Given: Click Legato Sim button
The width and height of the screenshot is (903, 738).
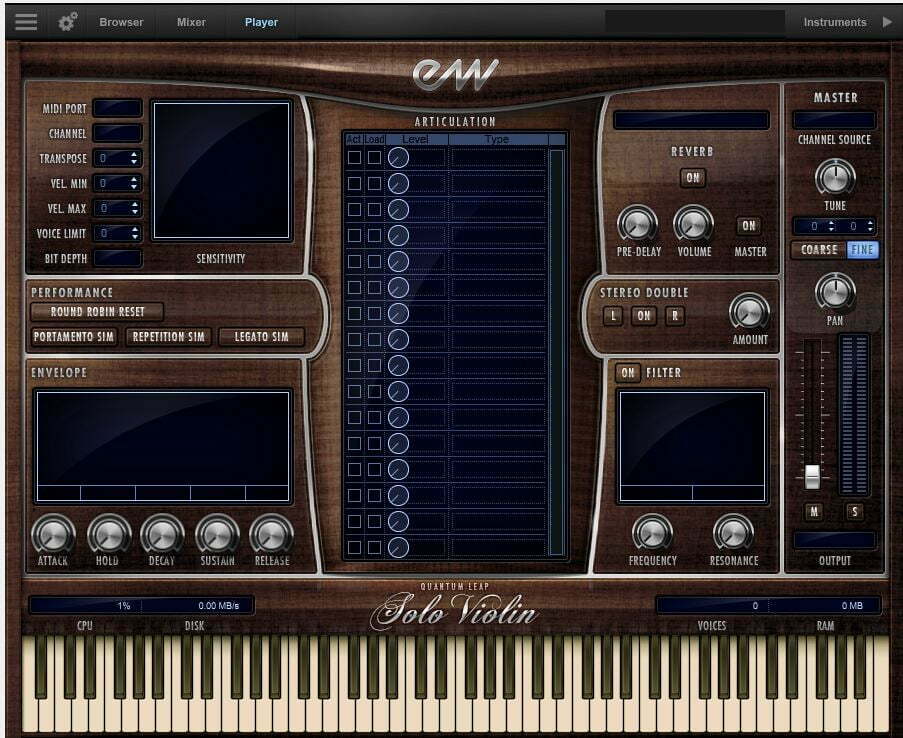Looking at the screenshot, I should [261, 336].
